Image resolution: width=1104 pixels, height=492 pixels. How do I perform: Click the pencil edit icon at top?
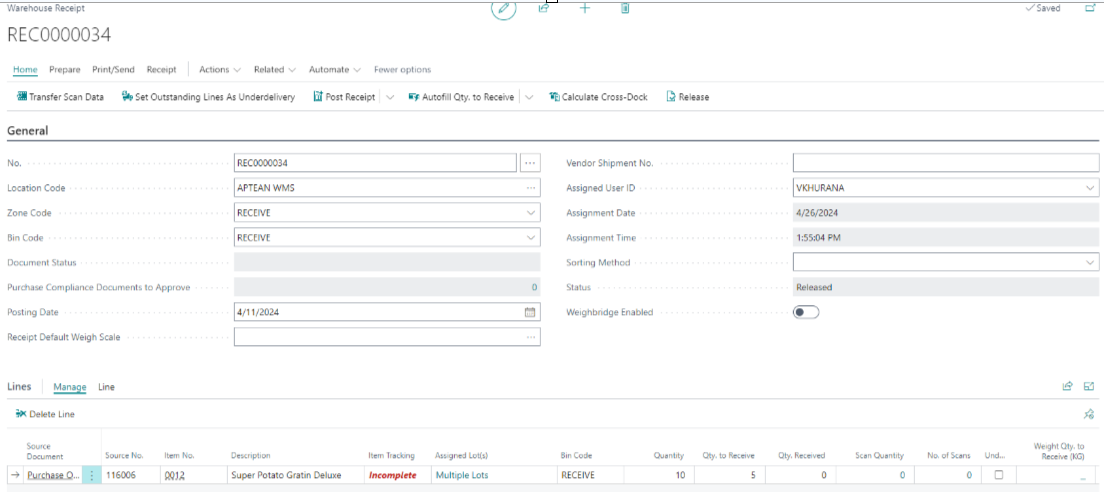(x=503, y=9)
